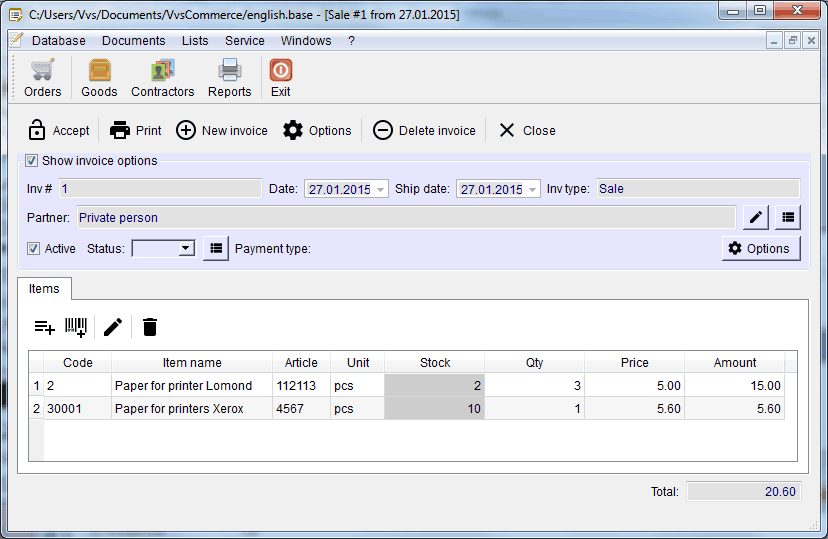Sort by Item name column header
The width and height of the screenshot is (828, 539).
[192, 363]
